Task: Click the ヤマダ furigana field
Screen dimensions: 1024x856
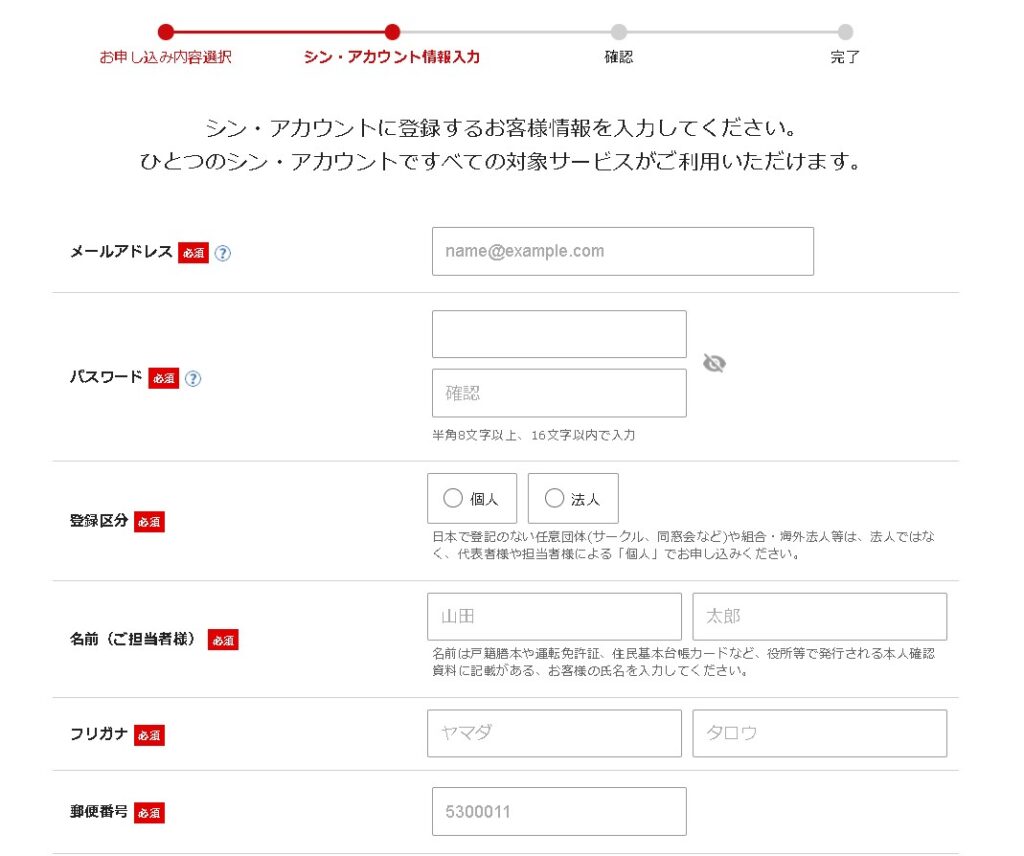Action: point(554,733)
